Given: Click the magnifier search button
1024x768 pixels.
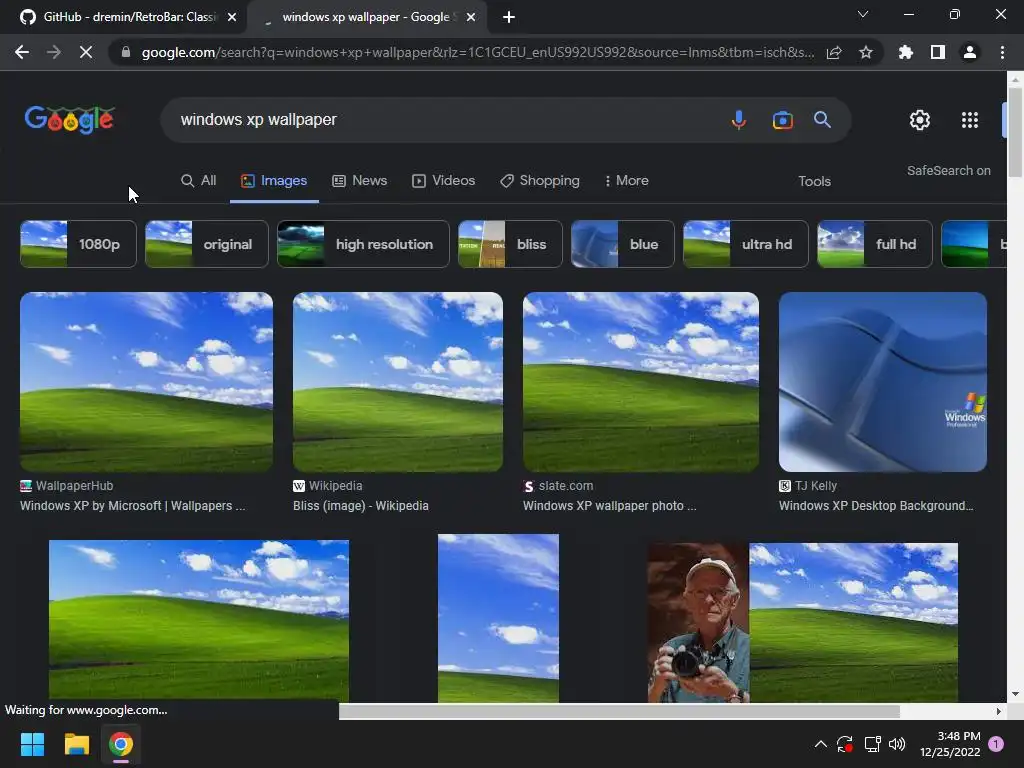Looking at the screenshot, I should 822,120.
